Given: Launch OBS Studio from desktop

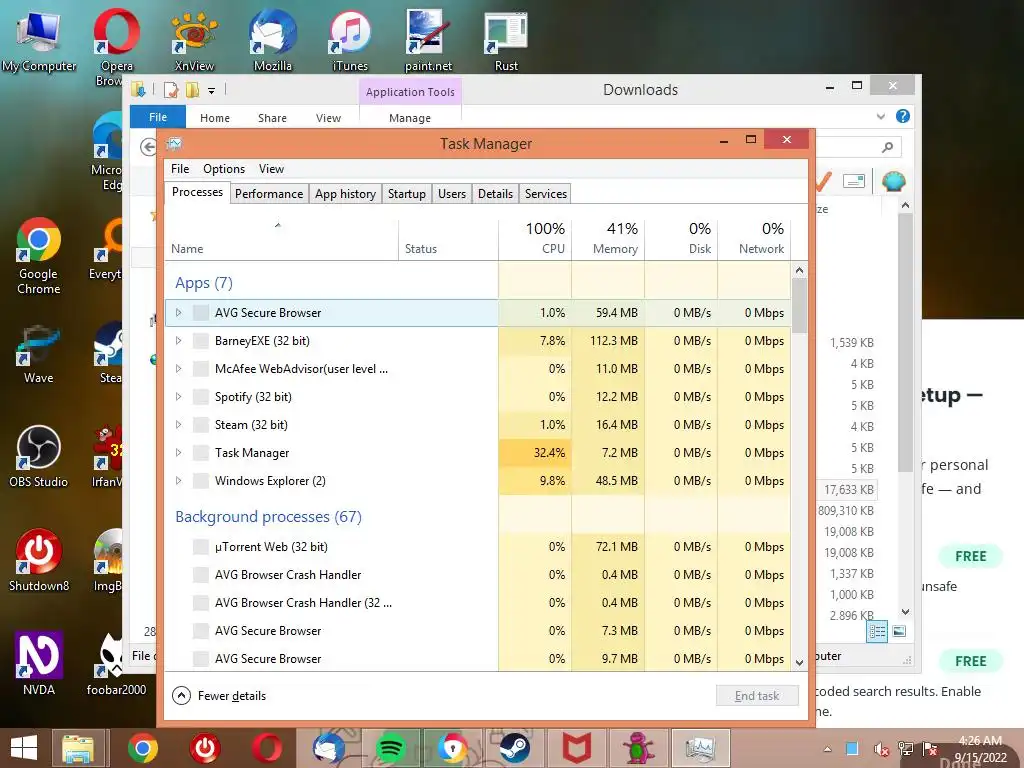Looking at the screenshot, I should pos(39,457).
